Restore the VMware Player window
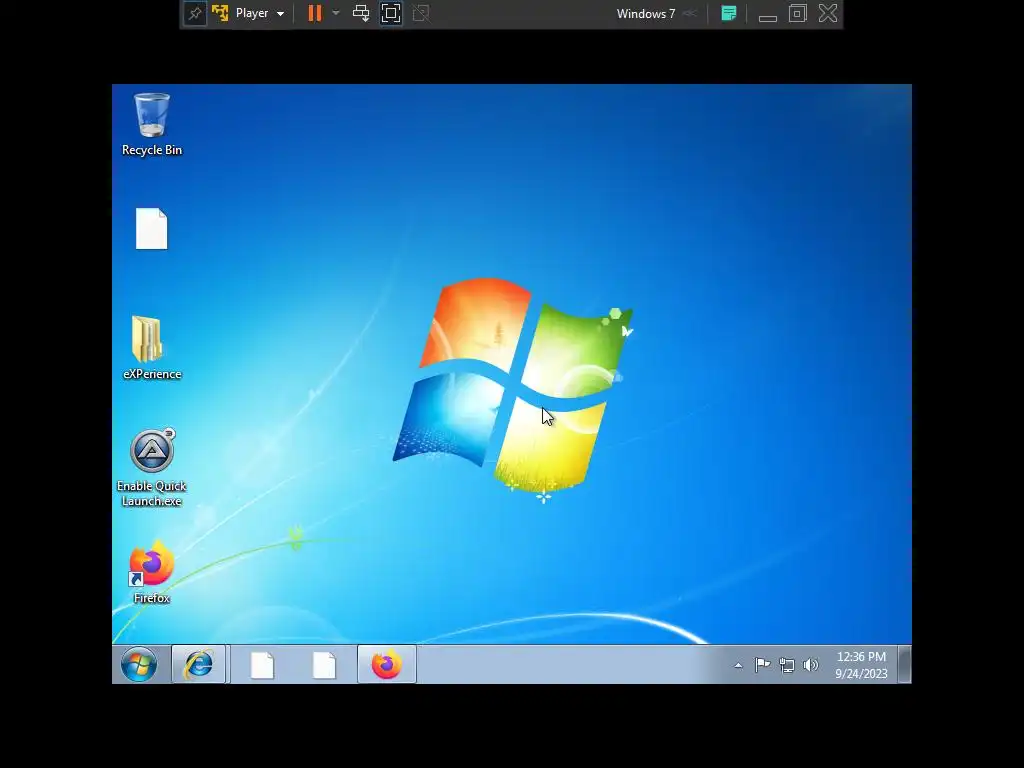The width and height of the screenshot is (1024, 768). pos(797,13)
